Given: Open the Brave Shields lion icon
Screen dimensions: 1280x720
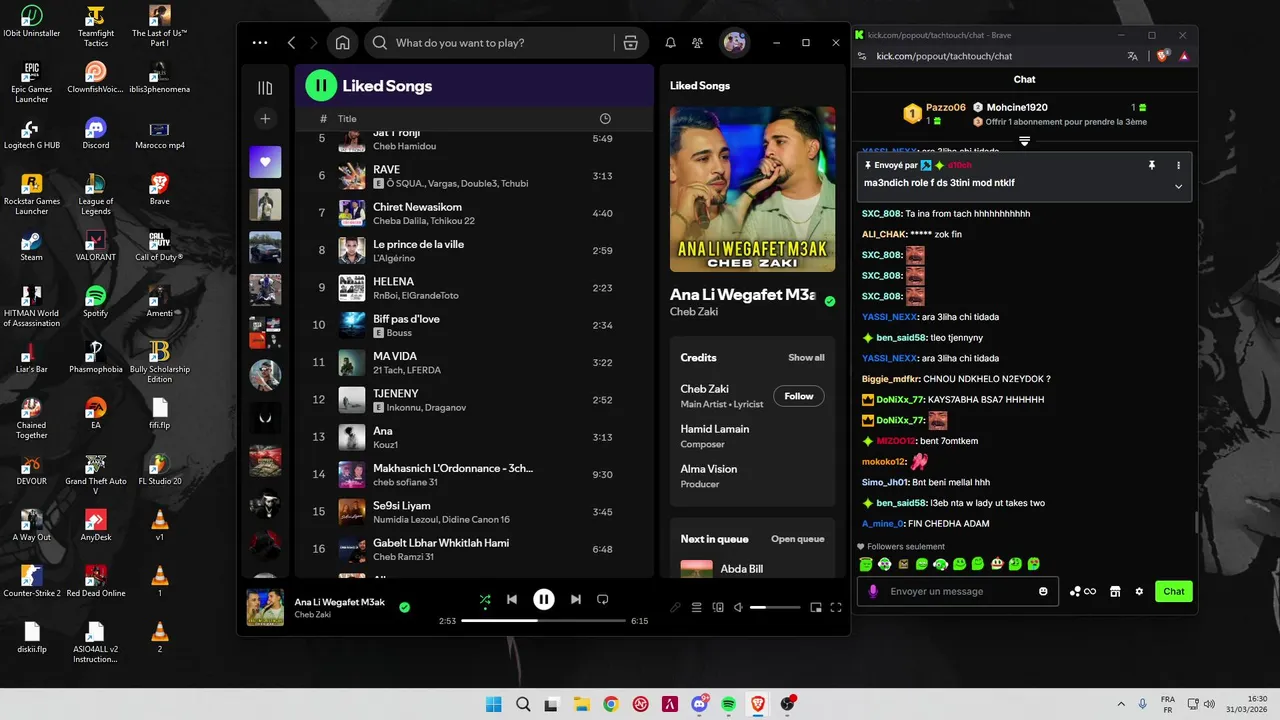Looking at the screenshot, I should click(1162, 56).
